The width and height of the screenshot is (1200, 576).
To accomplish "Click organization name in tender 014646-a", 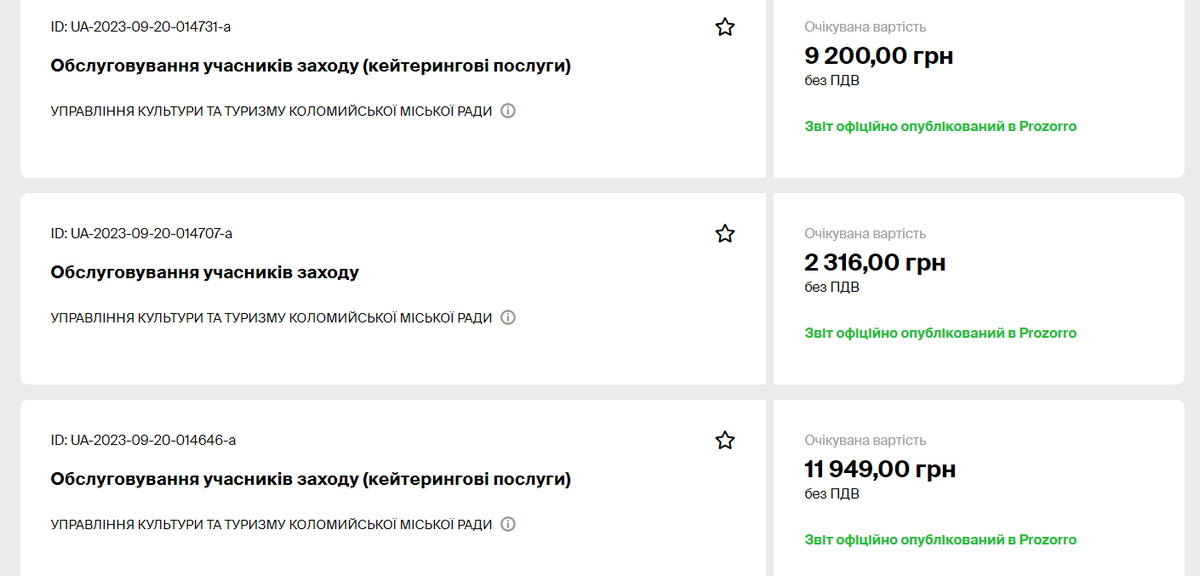I will 271,524.
